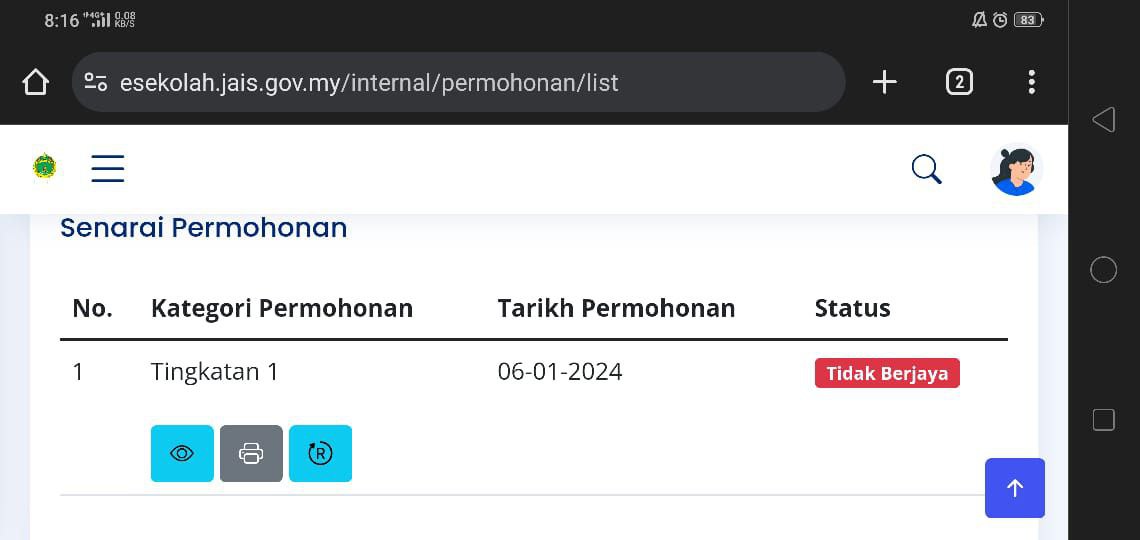The width and height of the screenshot is (1140, 540).
Task: Click the Tarikh Permohonan column header
Action: click(616, 308)
